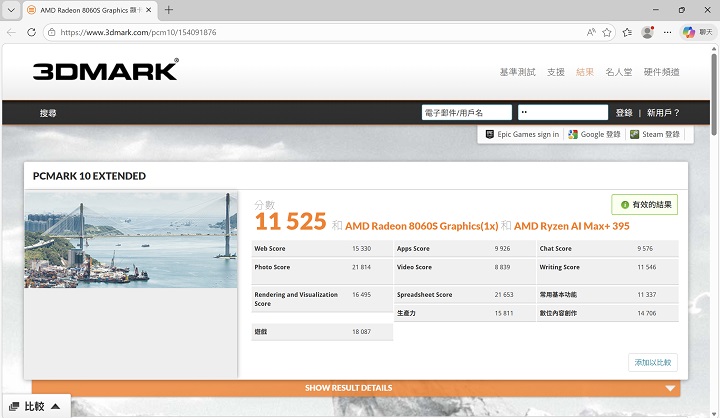Click the 搜尋 link in the dark bar
The image size is (720, 418).
[48, 113]
